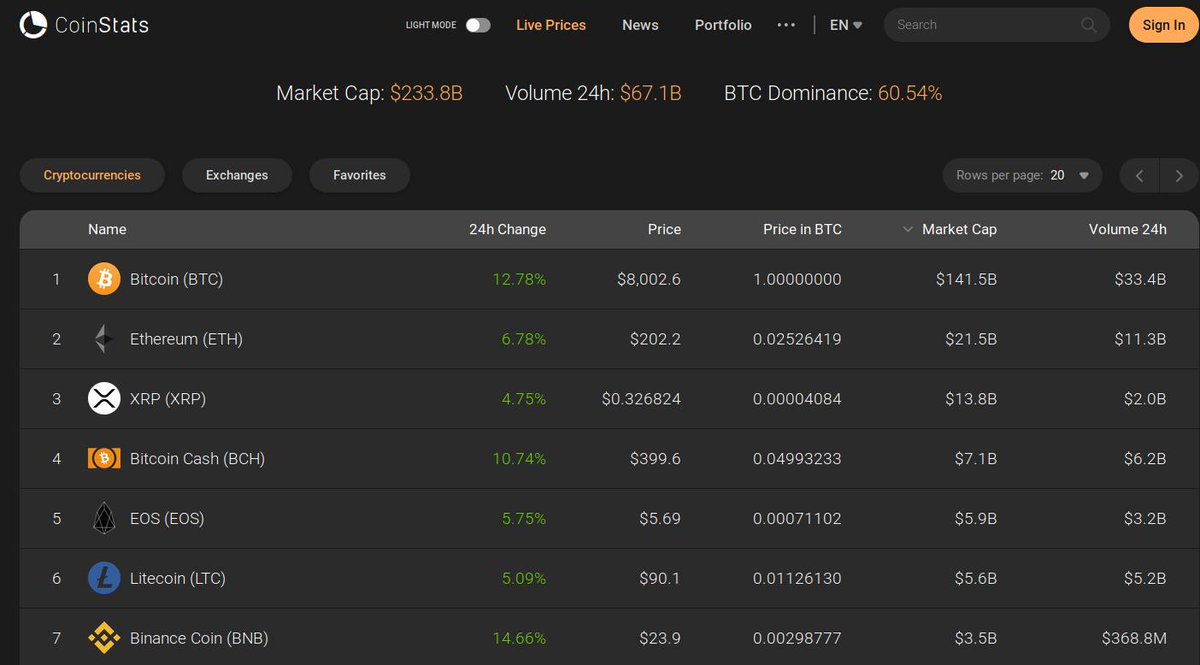Click total Market Cap $233.8B value
Screen dimensions: 1200x665
pyautogui.click(x=426, y=93)
